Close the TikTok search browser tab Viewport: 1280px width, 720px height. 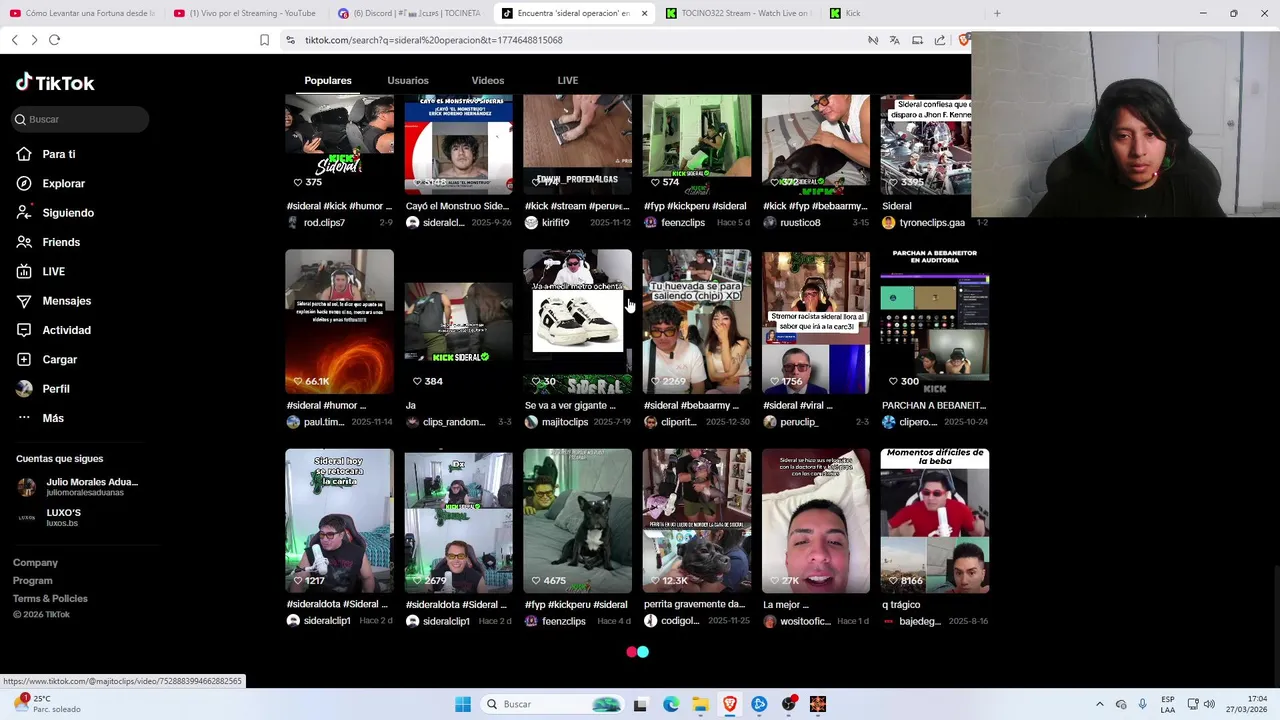(x=644, y=13)
